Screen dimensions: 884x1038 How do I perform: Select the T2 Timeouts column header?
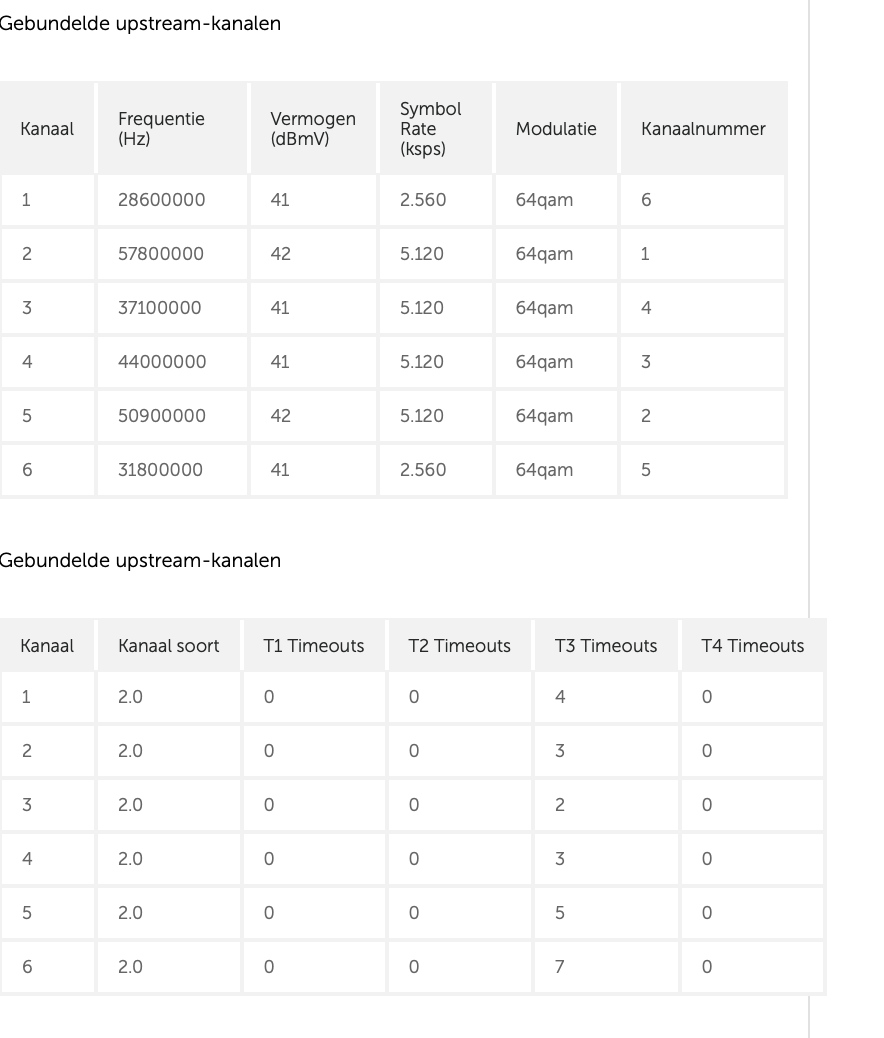coord(459,646)
